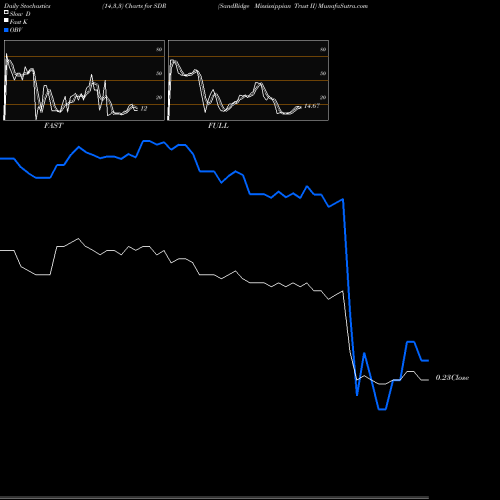Click the blue OBV legend swatch
500x500 pixels.
click(x=6, y=30)
